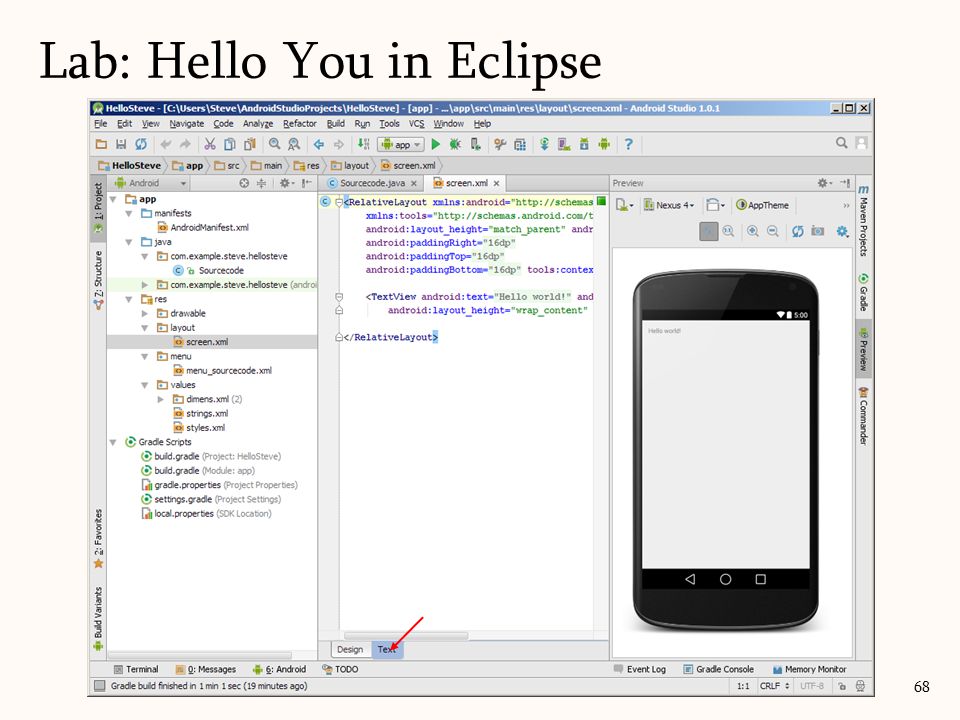Switch to the Sourcecode.java tab
Viewport: 960px width, 720px height.
point(372,183)
